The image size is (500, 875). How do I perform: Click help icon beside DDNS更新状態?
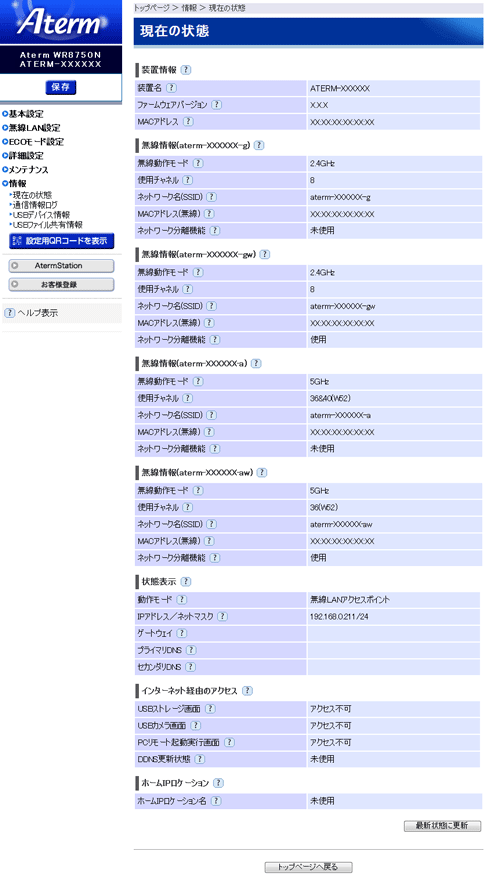199,759
